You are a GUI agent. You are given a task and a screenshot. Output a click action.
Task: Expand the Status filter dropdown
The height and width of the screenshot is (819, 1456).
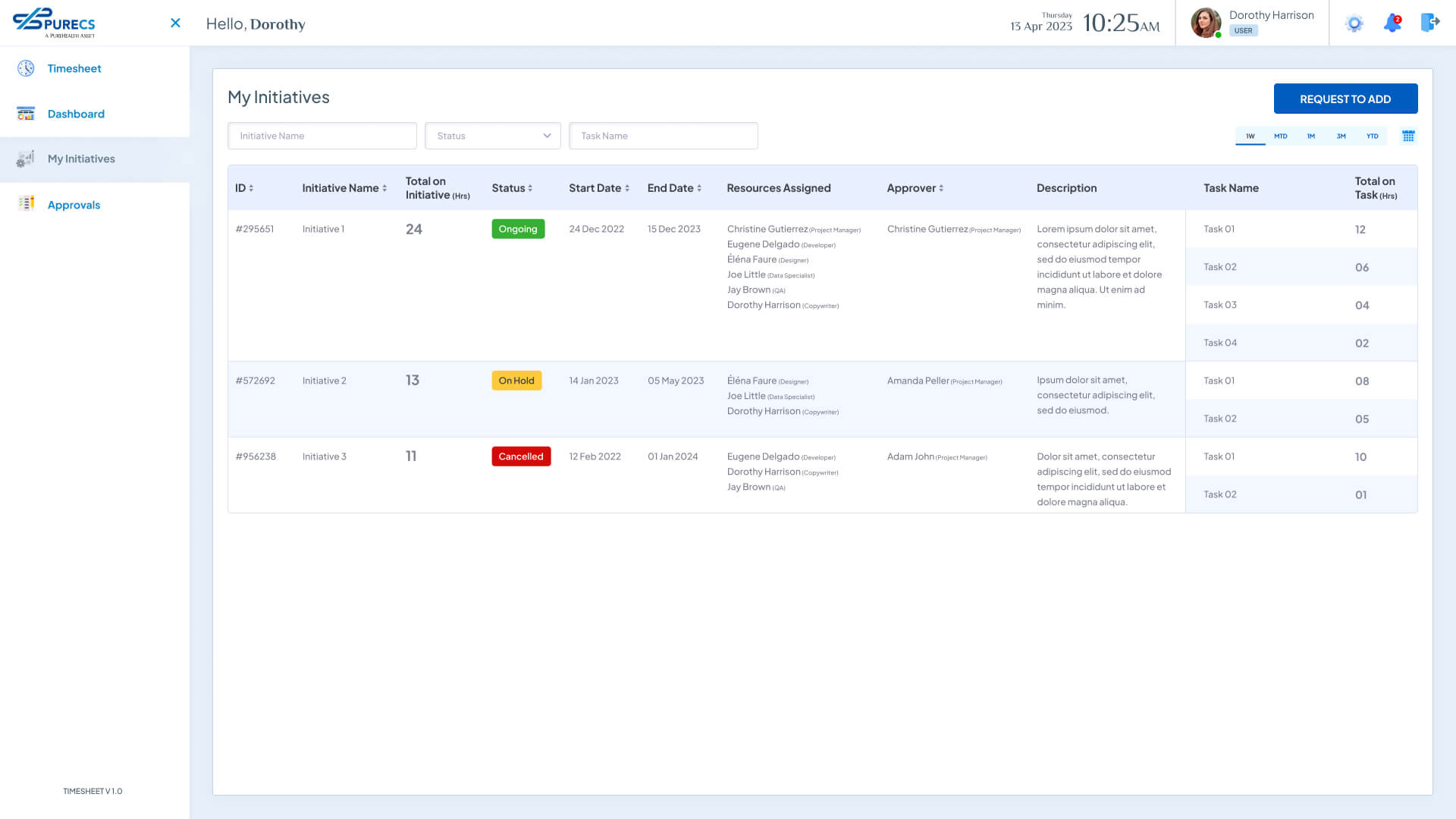493,136
